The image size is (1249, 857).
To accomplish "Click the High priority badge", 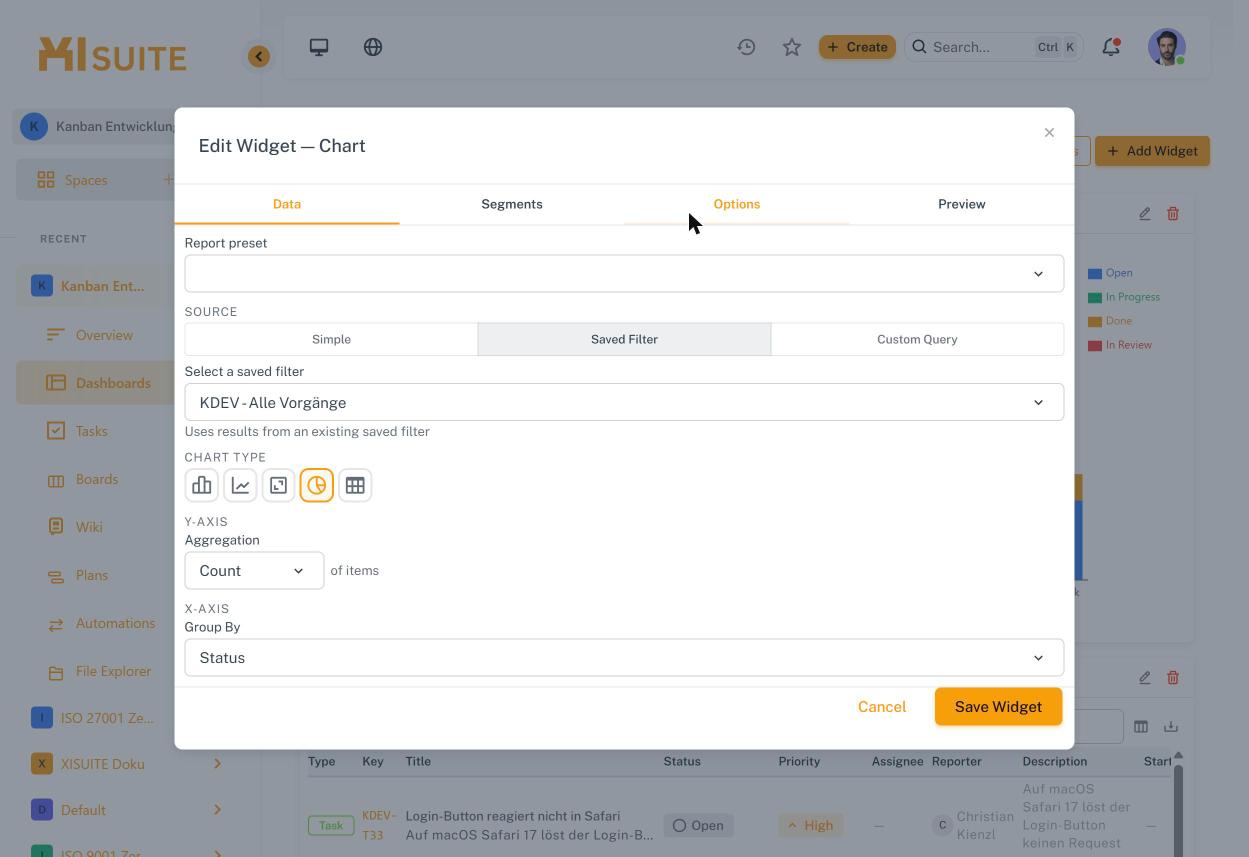I will (811, 825).
